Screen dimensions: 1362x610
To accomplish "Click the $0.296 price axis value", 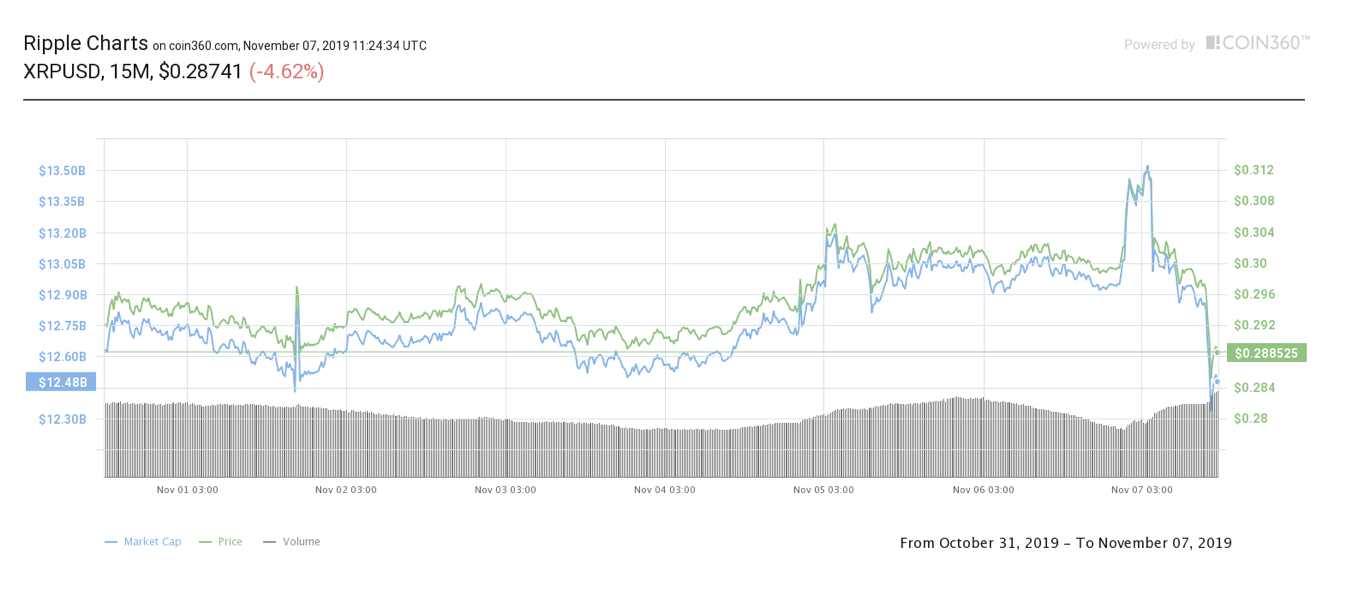I will 1253,294.
